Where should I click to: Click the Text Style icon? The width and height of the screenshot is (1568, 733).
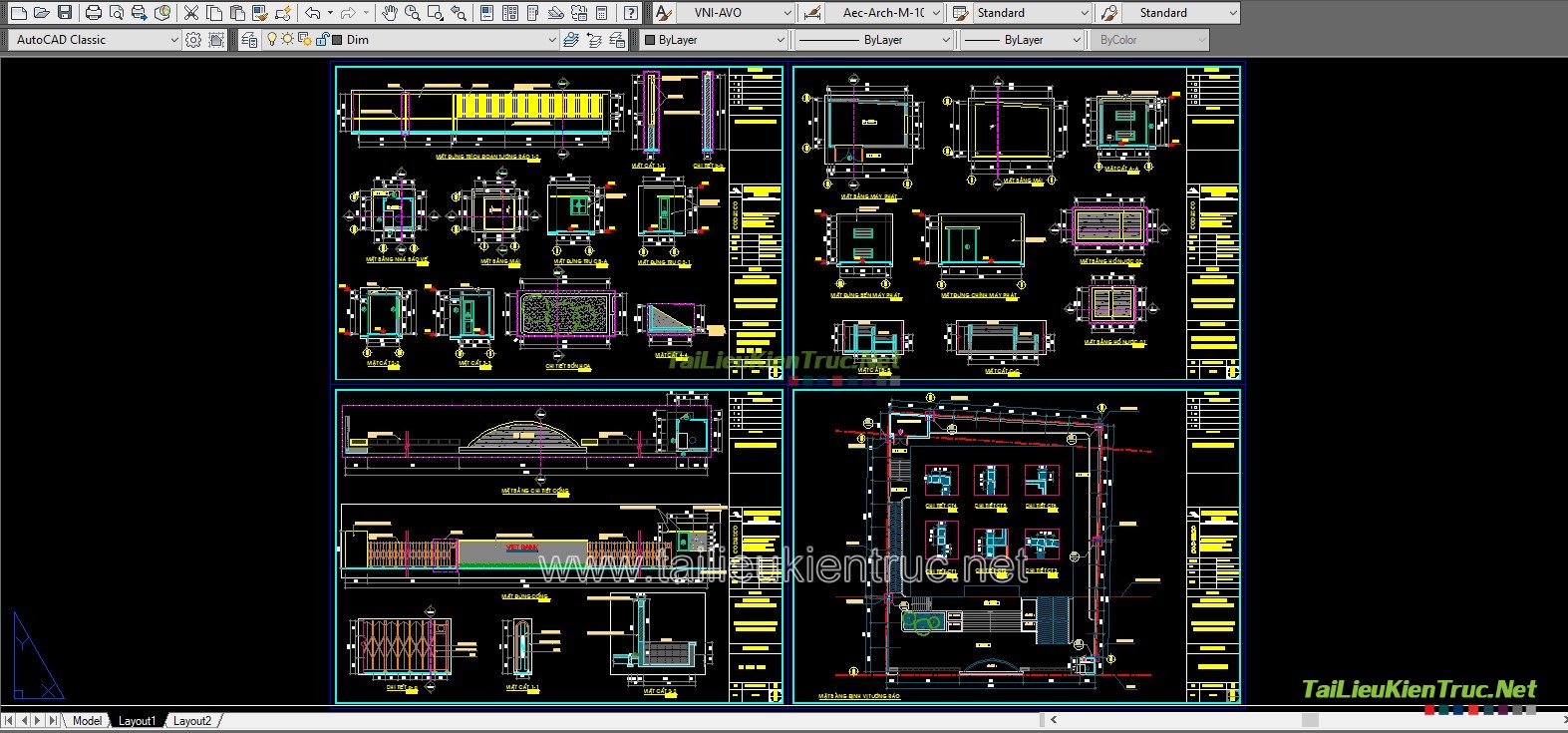tap(663, 13)
